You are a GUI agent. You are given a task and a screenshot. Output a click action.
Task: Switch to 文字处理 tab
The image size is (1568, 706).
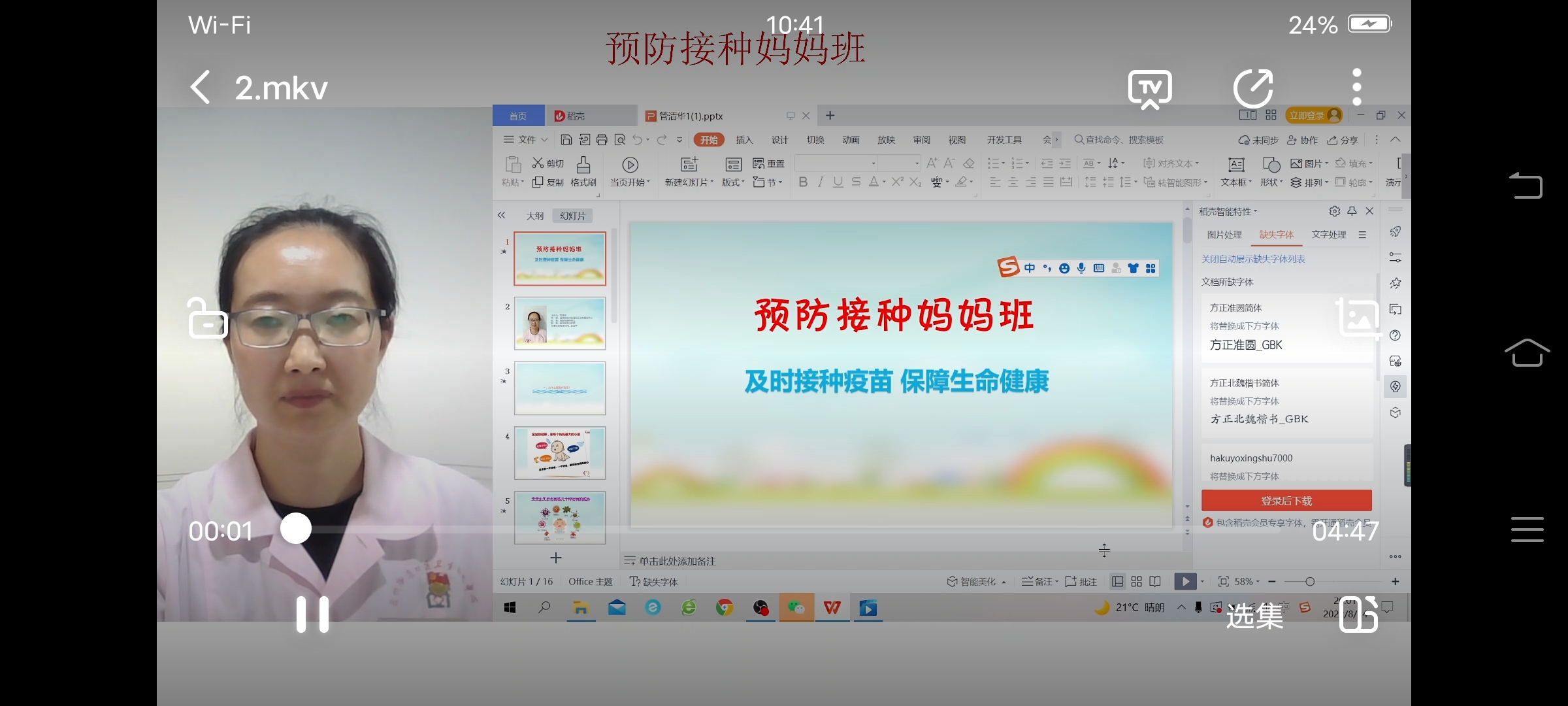(x=1329, y=235)
